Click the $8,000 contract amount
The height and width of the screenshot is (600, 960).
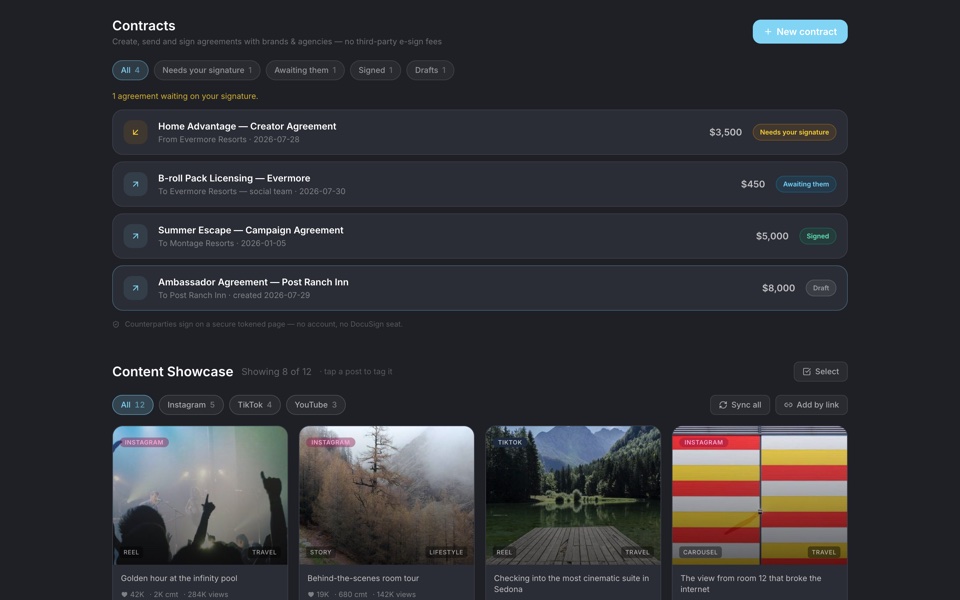(x=778, y=288)
